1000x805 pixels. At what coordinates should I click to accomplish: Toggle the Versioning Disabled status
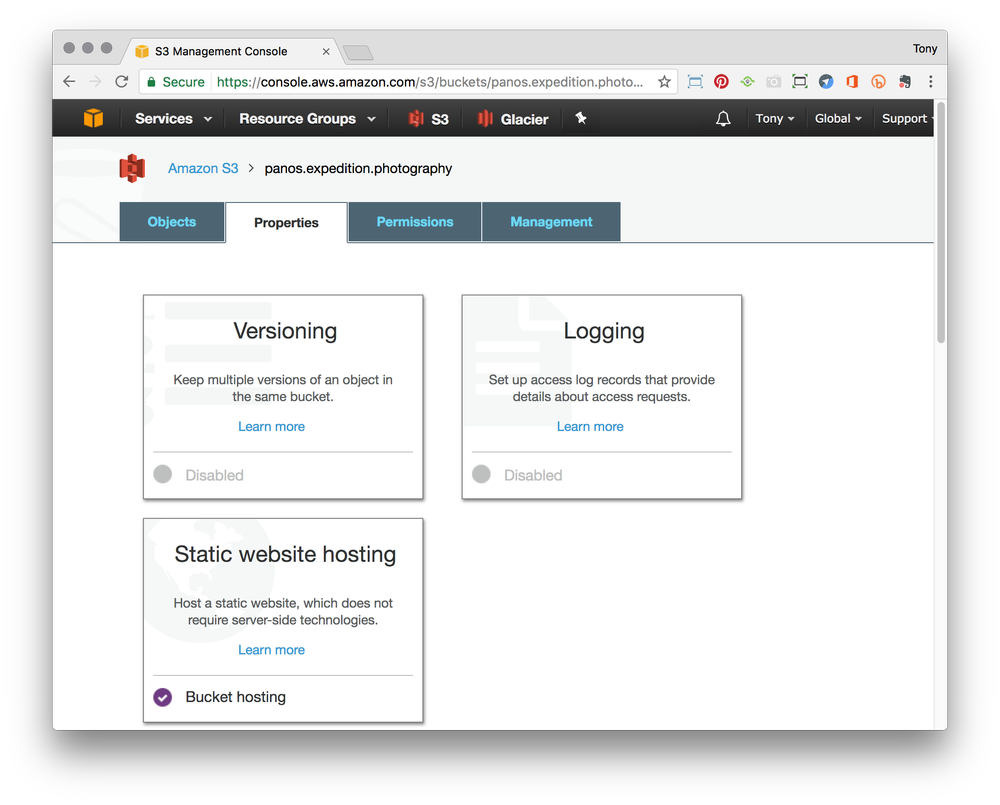(x=163, y=474)
